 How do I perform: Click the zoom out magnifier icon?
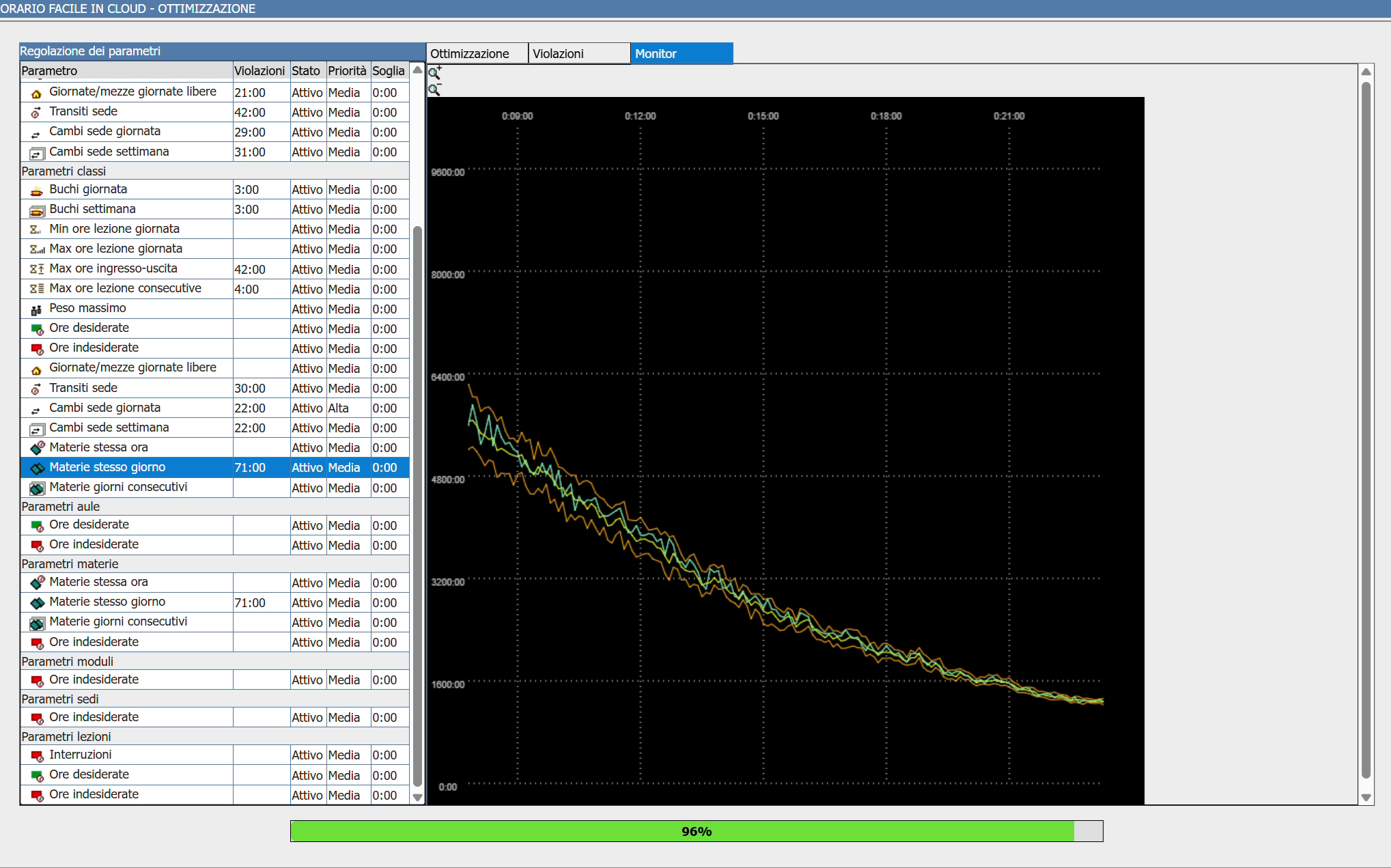[435, 89]
